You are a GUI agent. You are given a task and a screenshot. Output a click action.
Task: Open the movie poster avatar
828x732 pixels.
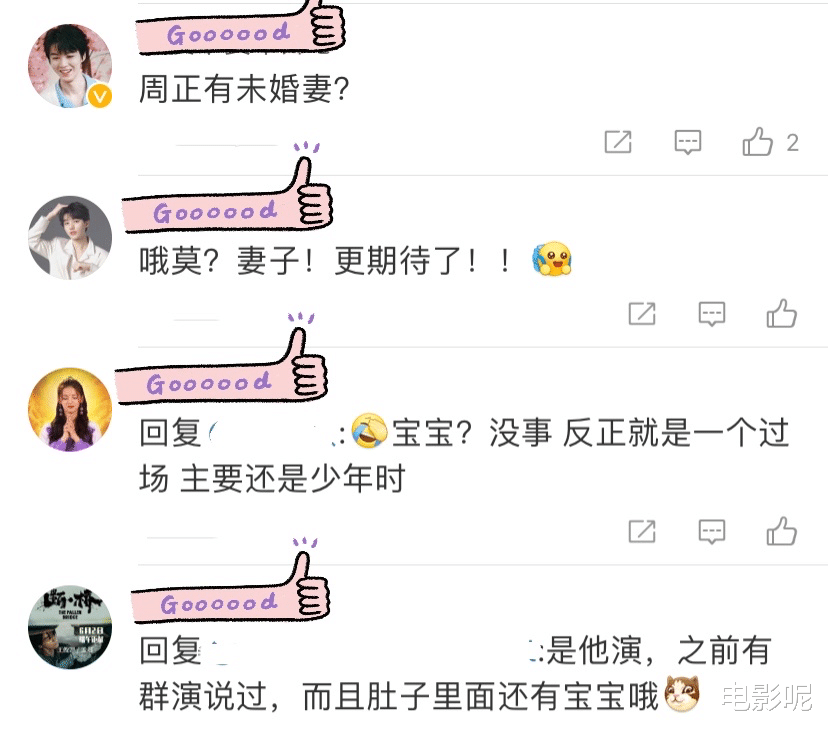tap(70, 627)
